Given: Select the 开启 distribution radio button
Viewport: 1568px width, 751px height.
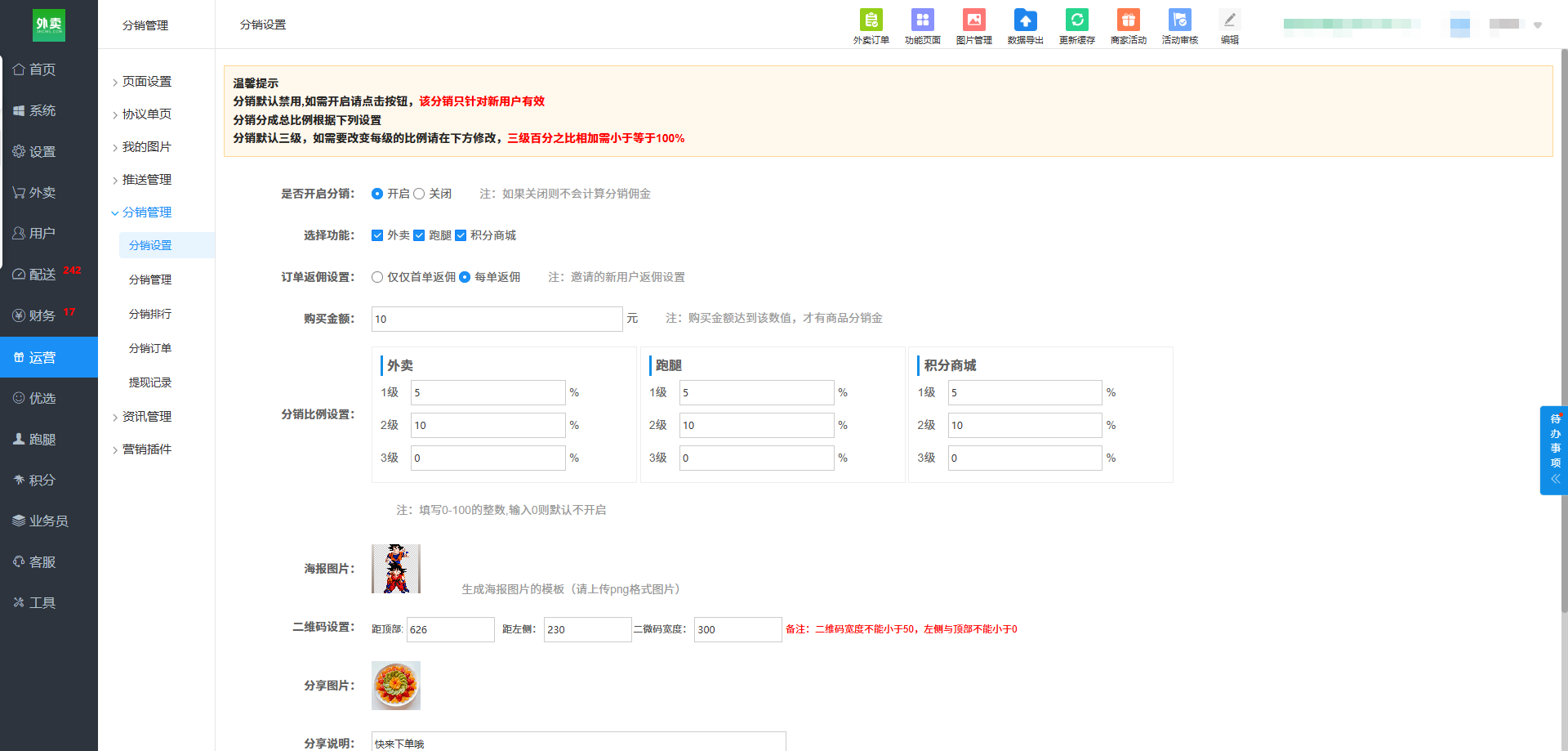Looking at the screenshot, I should coord(377,194).
